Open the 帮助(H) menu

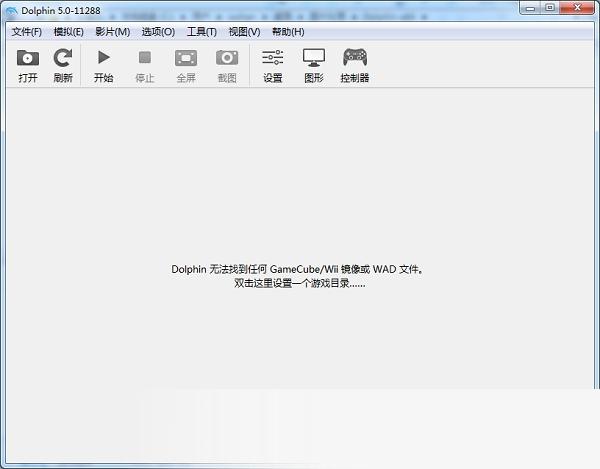[288, 32]
